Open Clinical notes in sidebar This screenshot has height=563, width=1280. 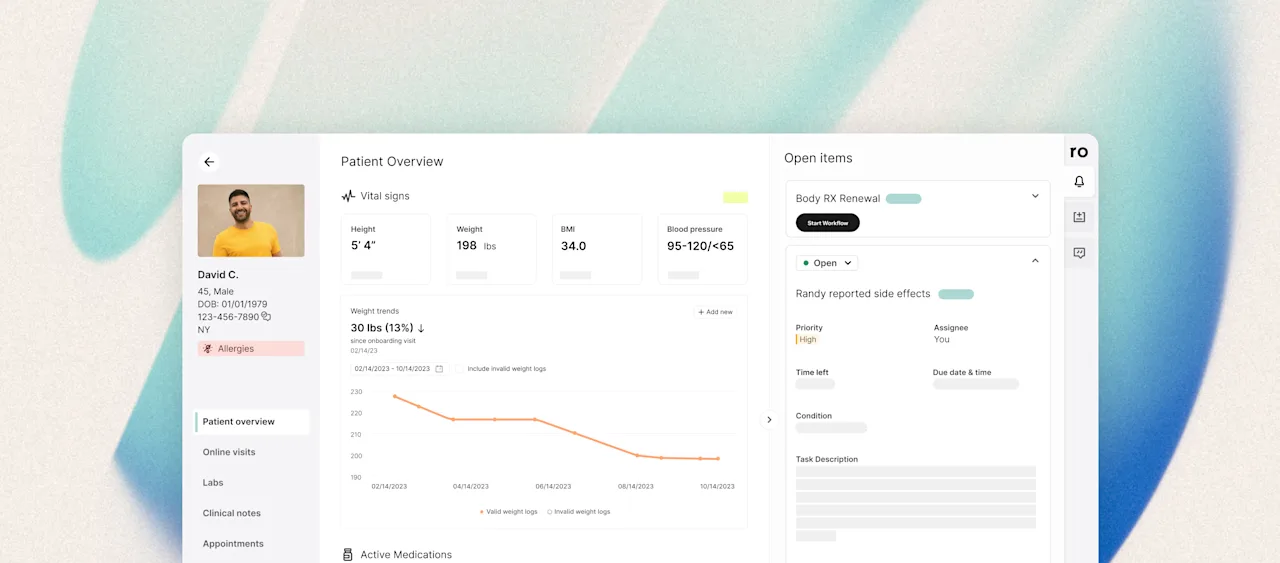pos(232,513)
